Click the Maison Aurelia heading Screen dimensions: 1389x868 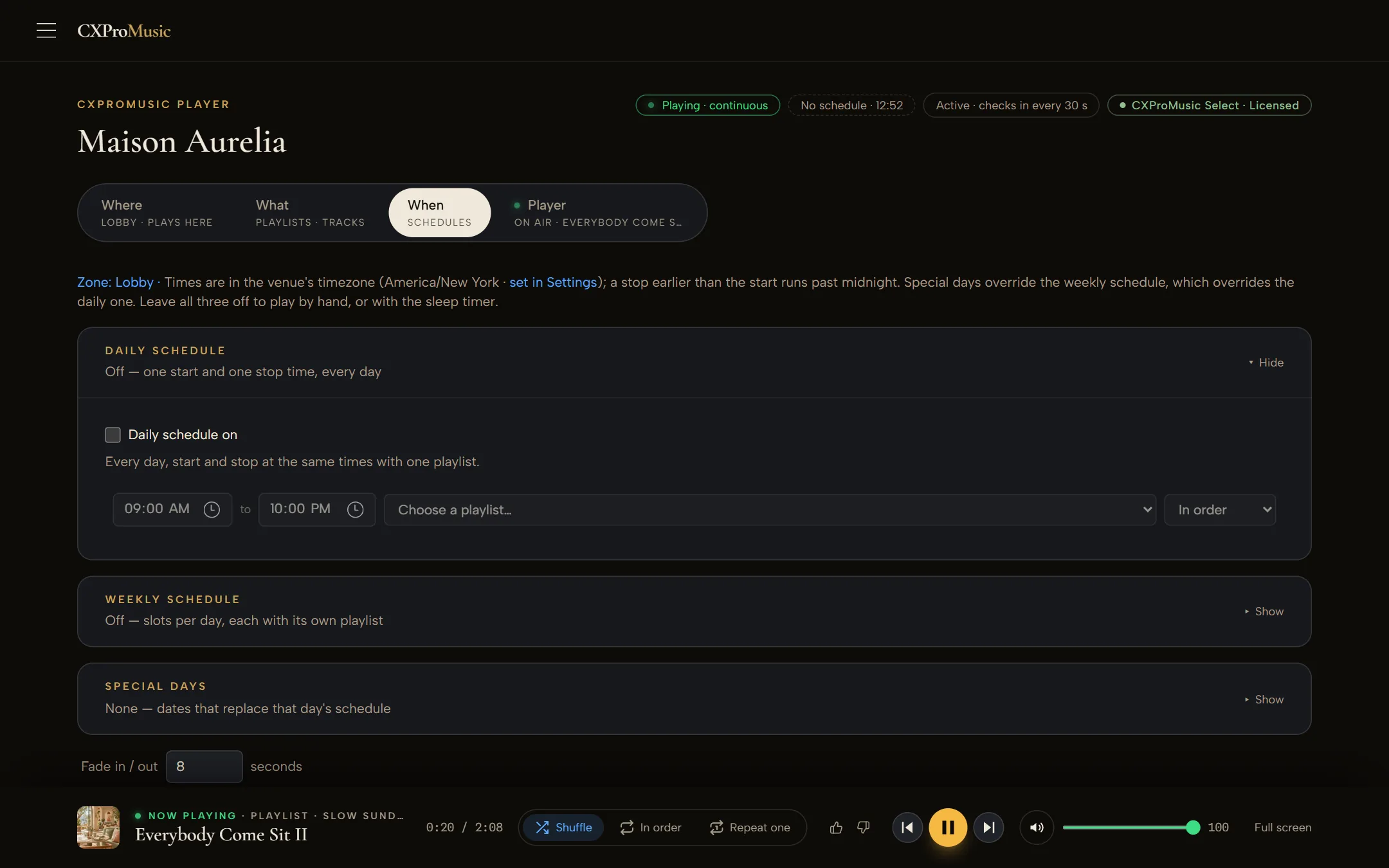182,141
